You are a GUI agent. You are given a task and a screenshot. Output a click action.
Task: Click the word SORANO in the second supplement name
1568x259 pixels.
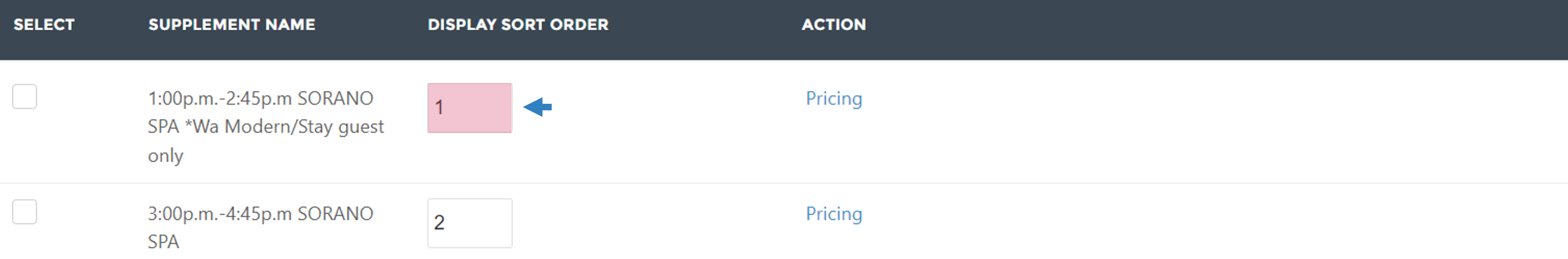335,213
